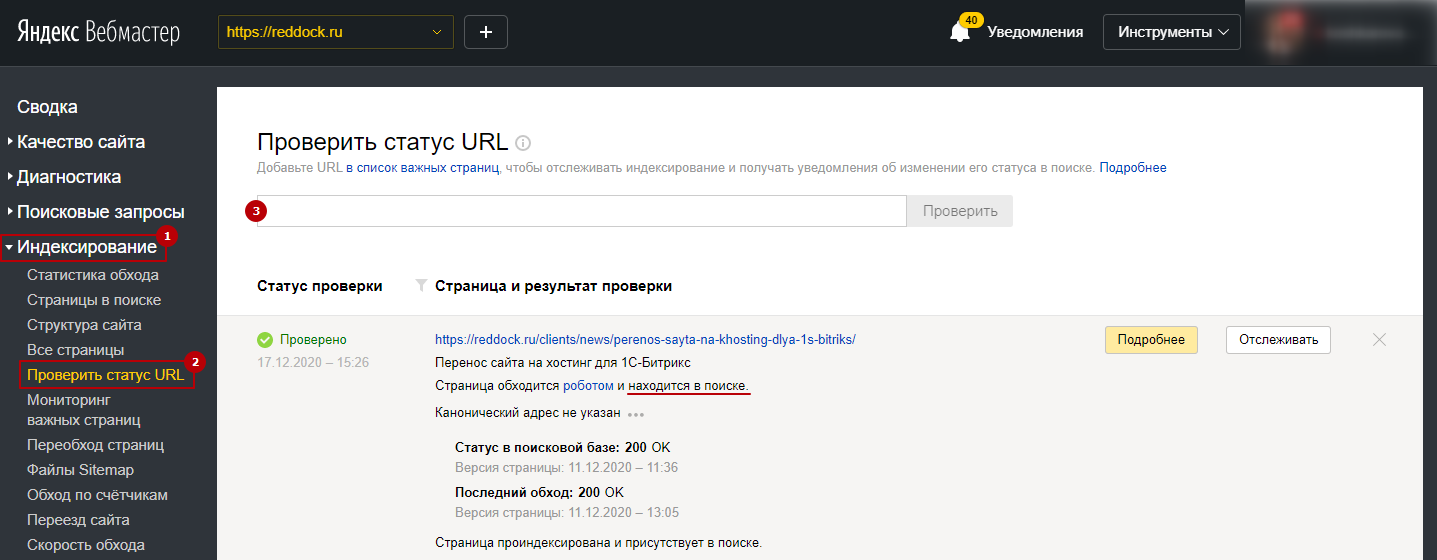Click the Последний обход: 200 OK text
This screenshot has width=1437, height=560.
click(539, 493)
